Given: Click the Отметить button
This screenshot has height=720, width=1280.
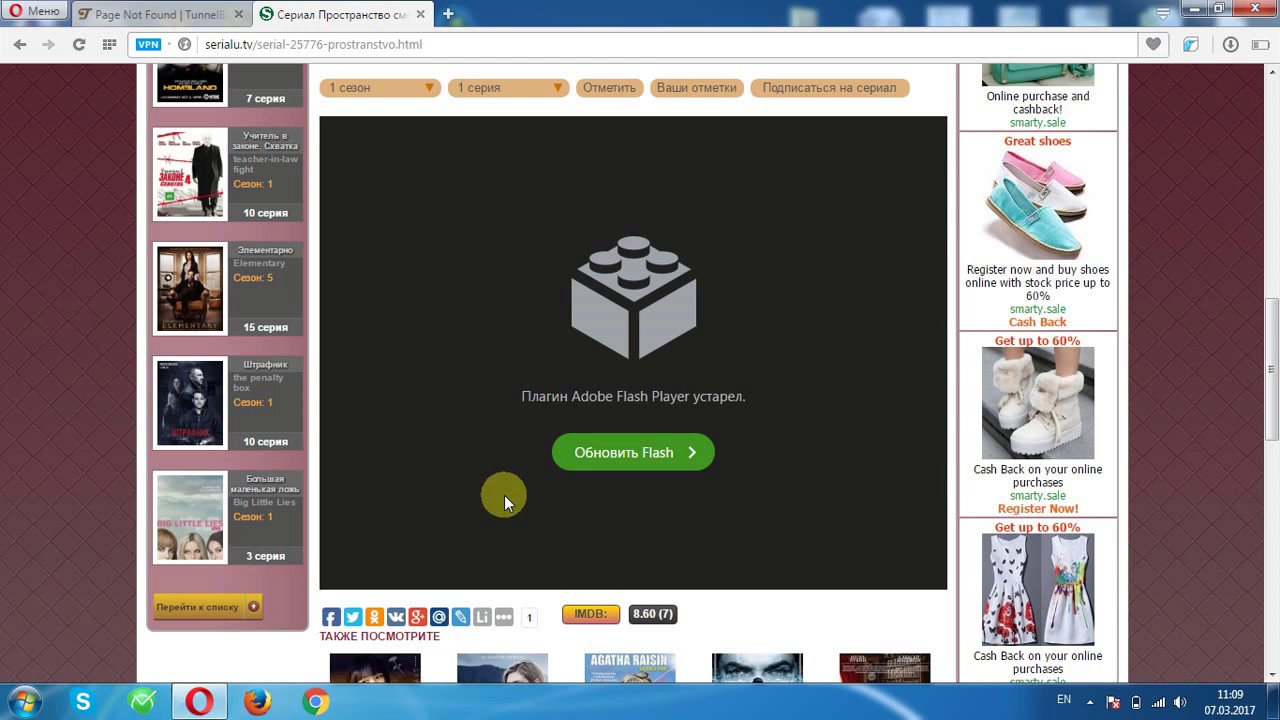Looking at the screenshot, I should (609, 88).
